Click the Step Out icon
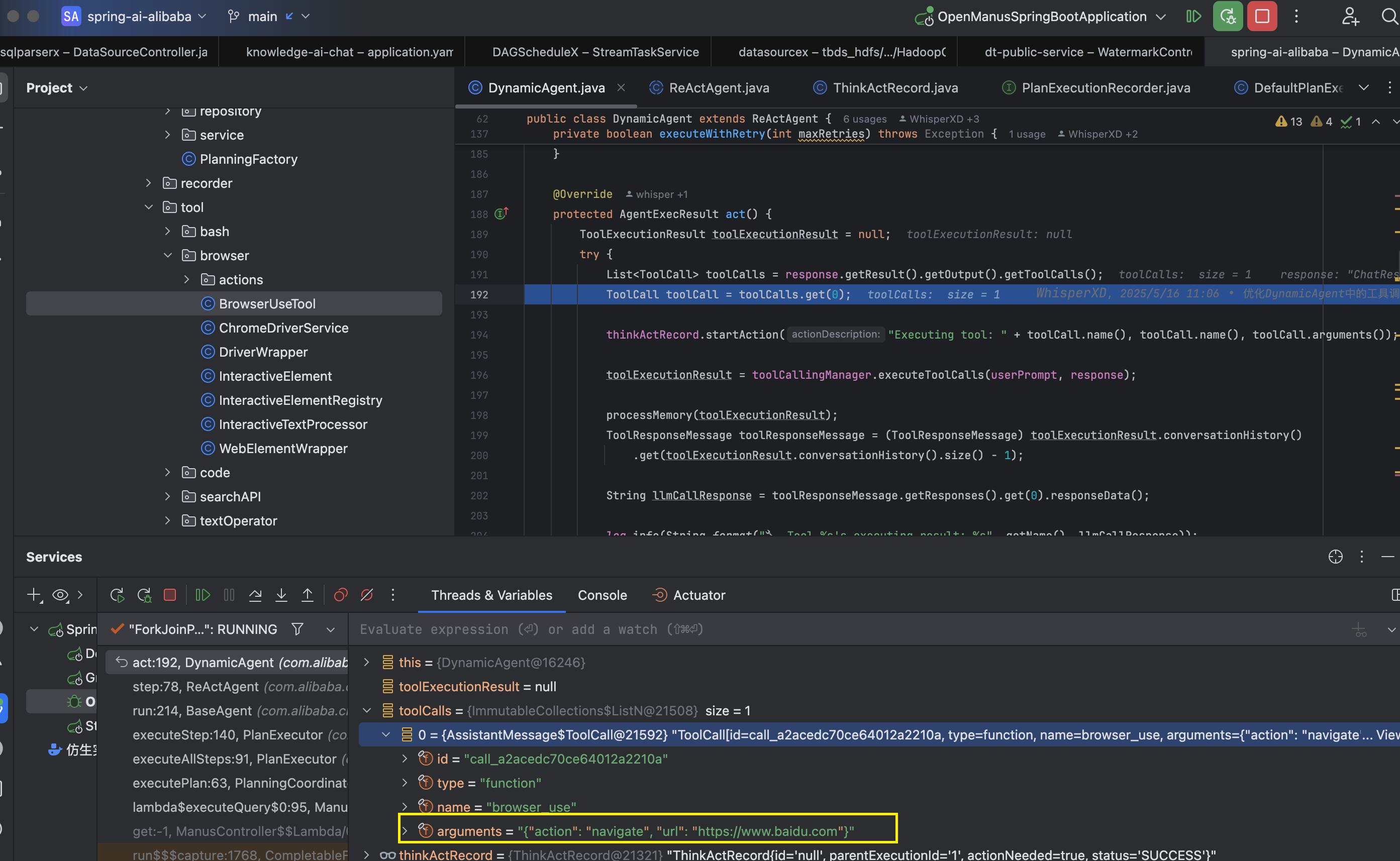 tap(308, 595)
